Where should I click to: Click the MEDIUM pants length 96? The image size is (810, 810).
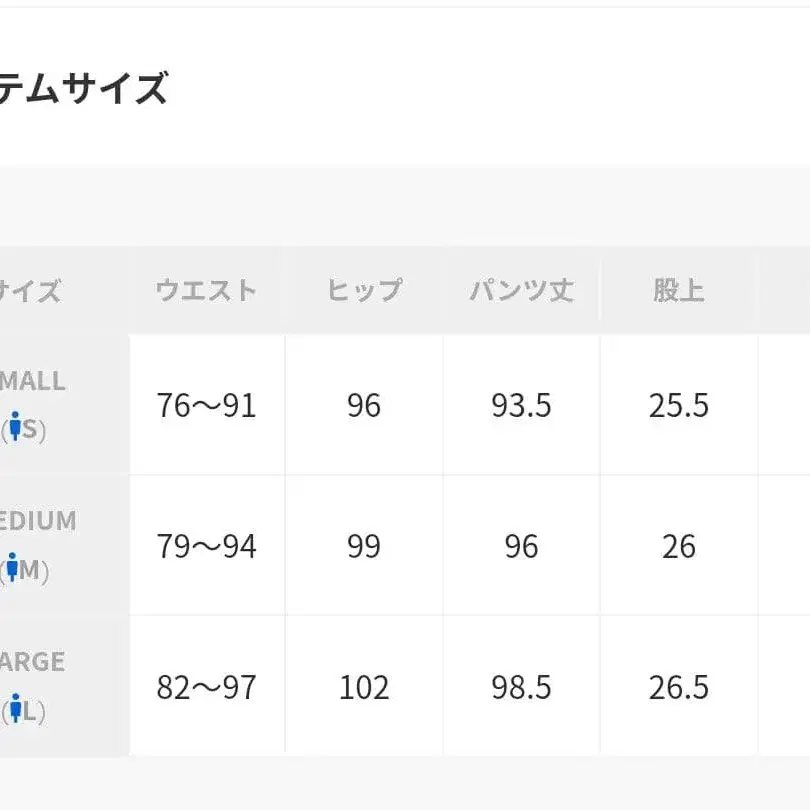(521, 547)
